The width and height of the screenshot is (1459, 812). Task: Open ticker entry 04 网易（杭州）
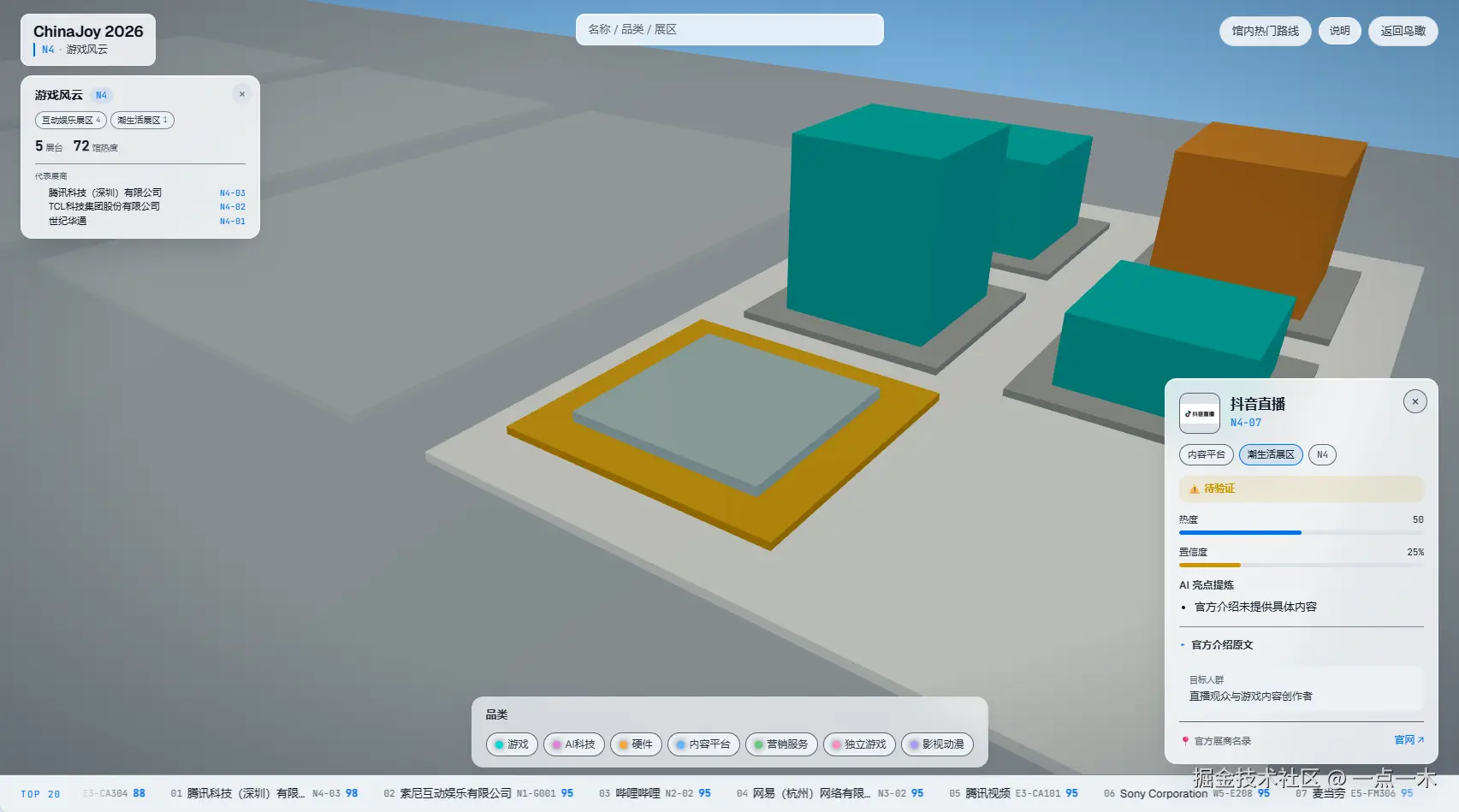click(830, 794)
